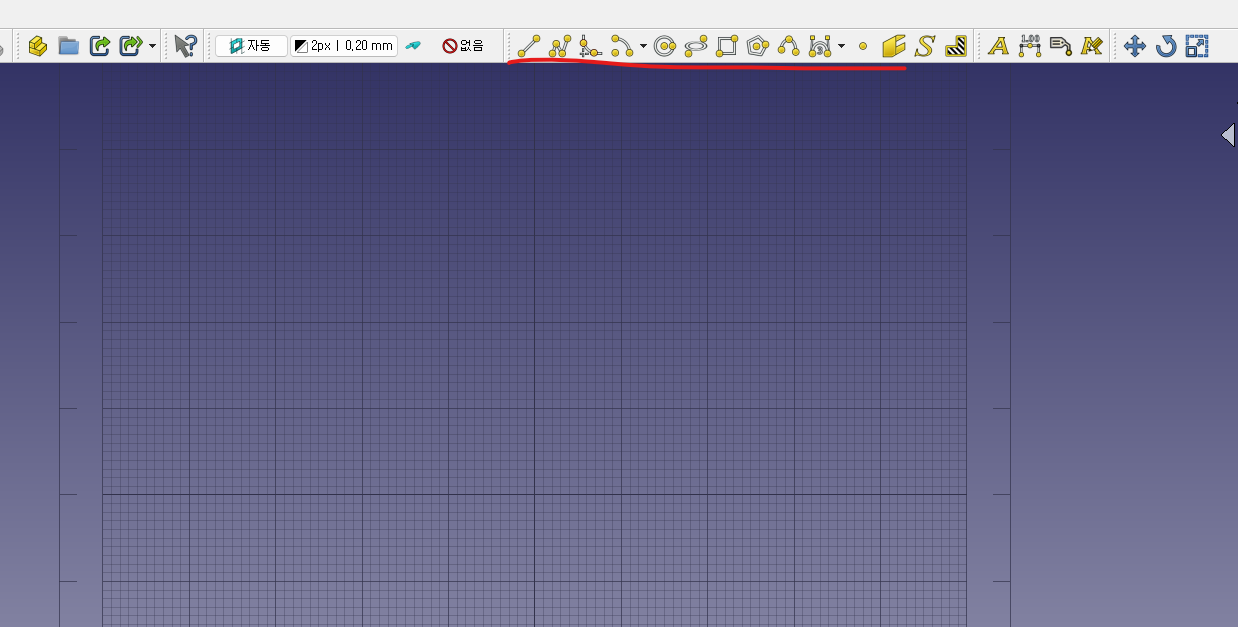
Task: Select the Ellipse tool
Action: pos(696,46)
